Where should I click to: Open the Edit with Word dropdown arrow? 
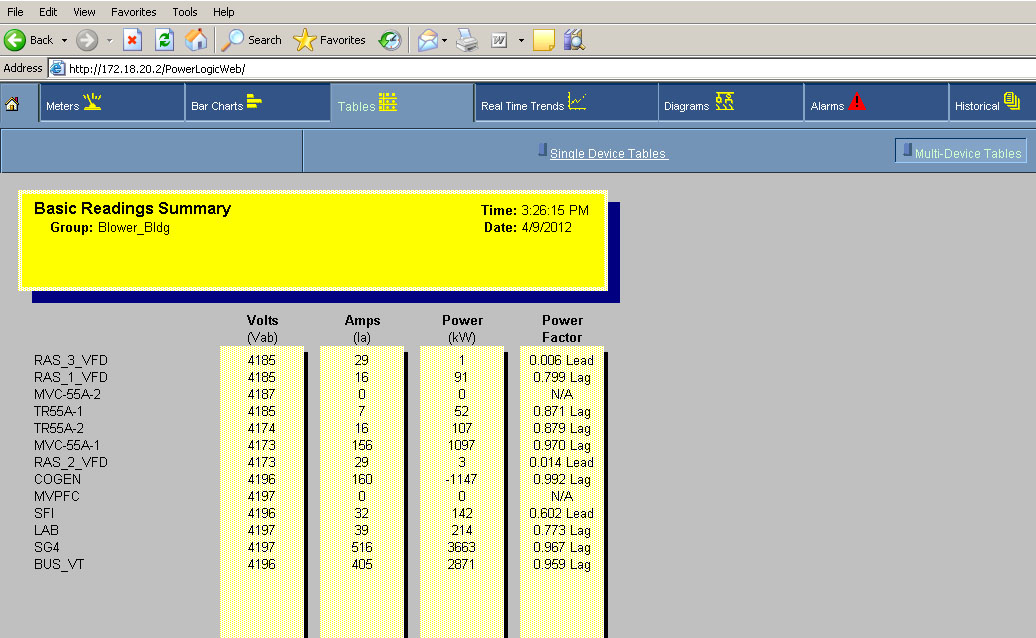point(521,40)
